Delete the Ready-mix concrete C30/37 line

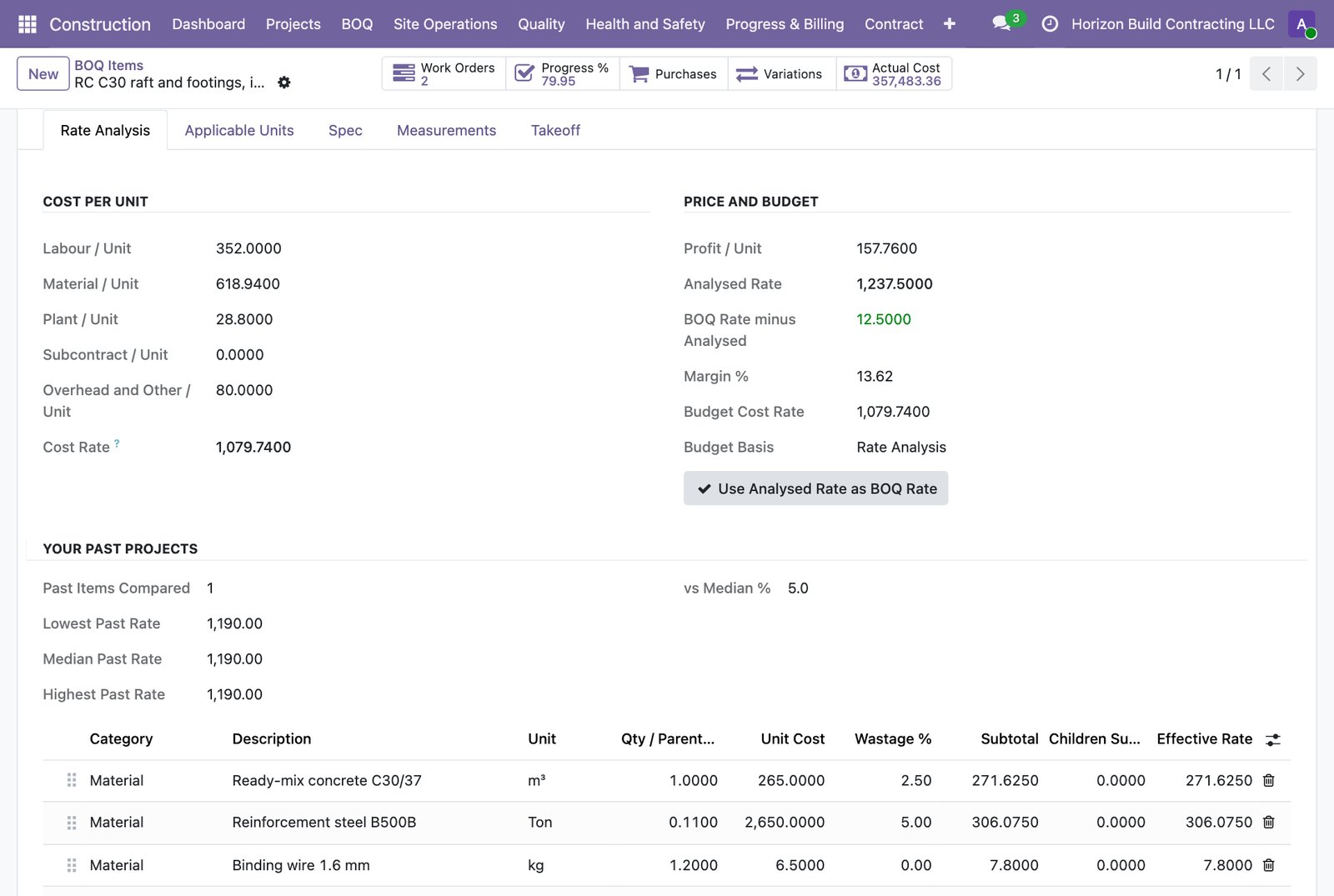pyautogui.click(x=1269, y=780)
